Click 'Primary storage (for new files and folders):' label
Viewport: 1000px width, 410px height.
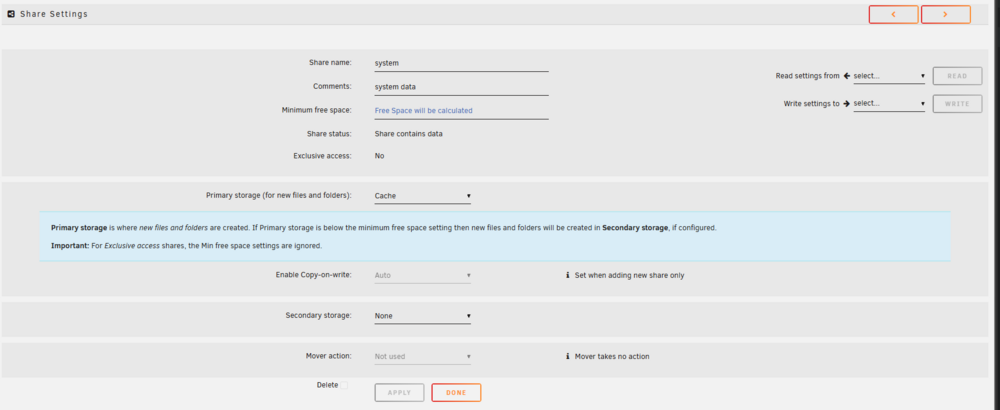[x=279, y=195]
